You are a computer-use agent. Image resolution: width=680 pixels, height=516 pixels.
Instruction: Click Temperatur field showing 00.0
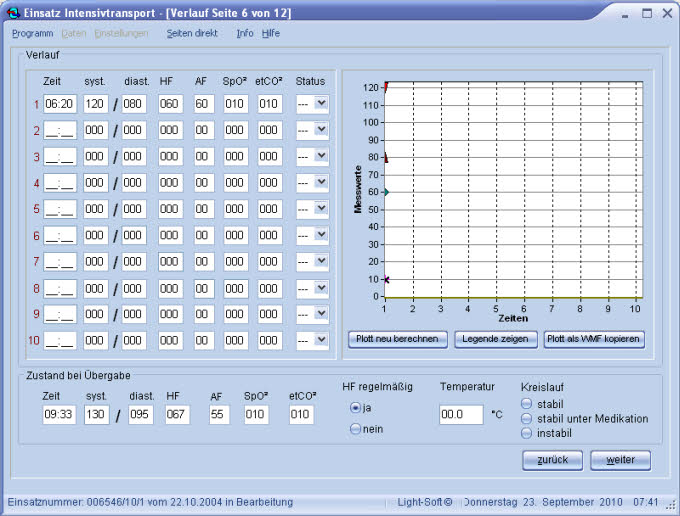point(461,415)
